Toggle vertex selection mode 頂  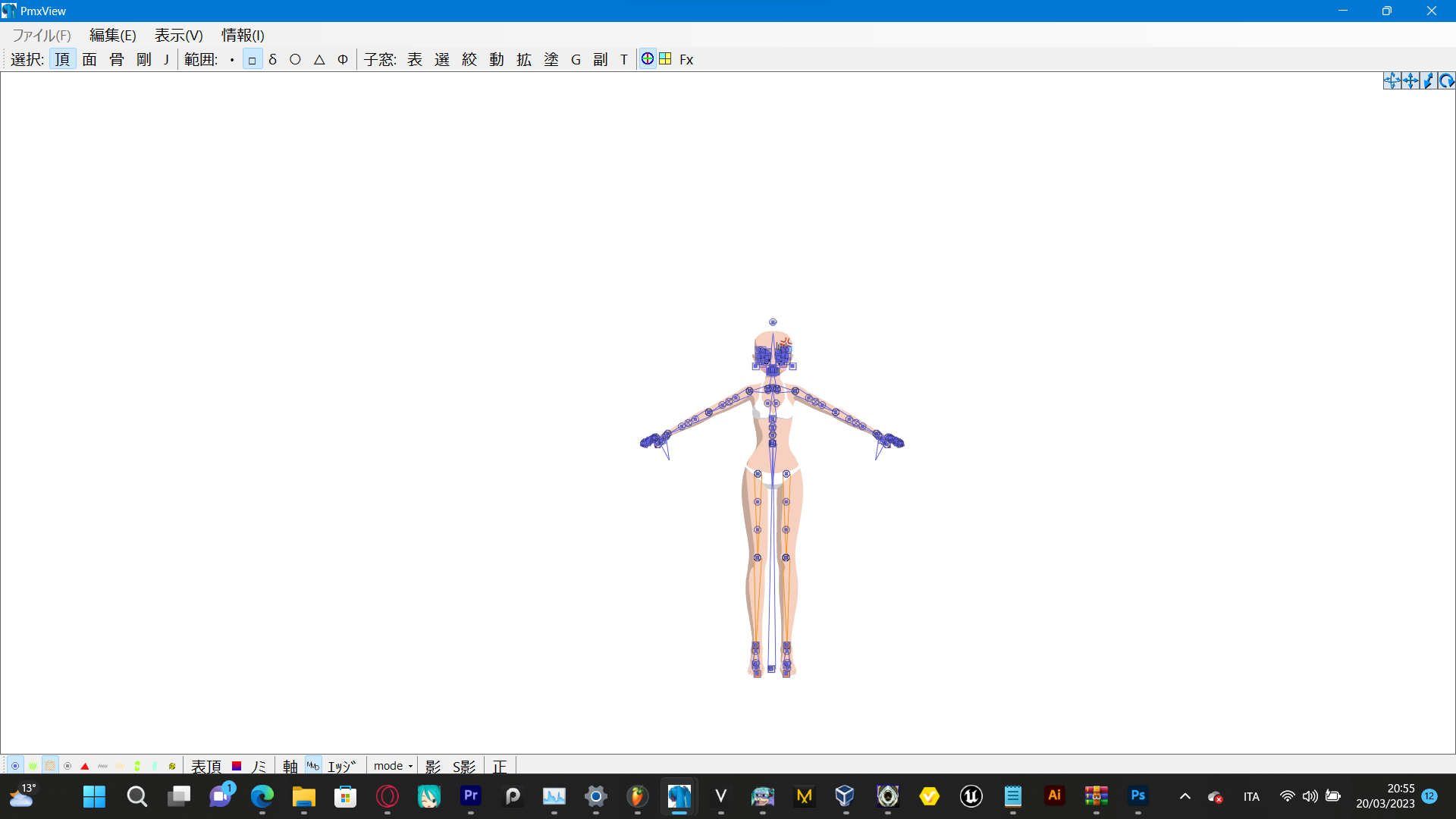point(62,59)
